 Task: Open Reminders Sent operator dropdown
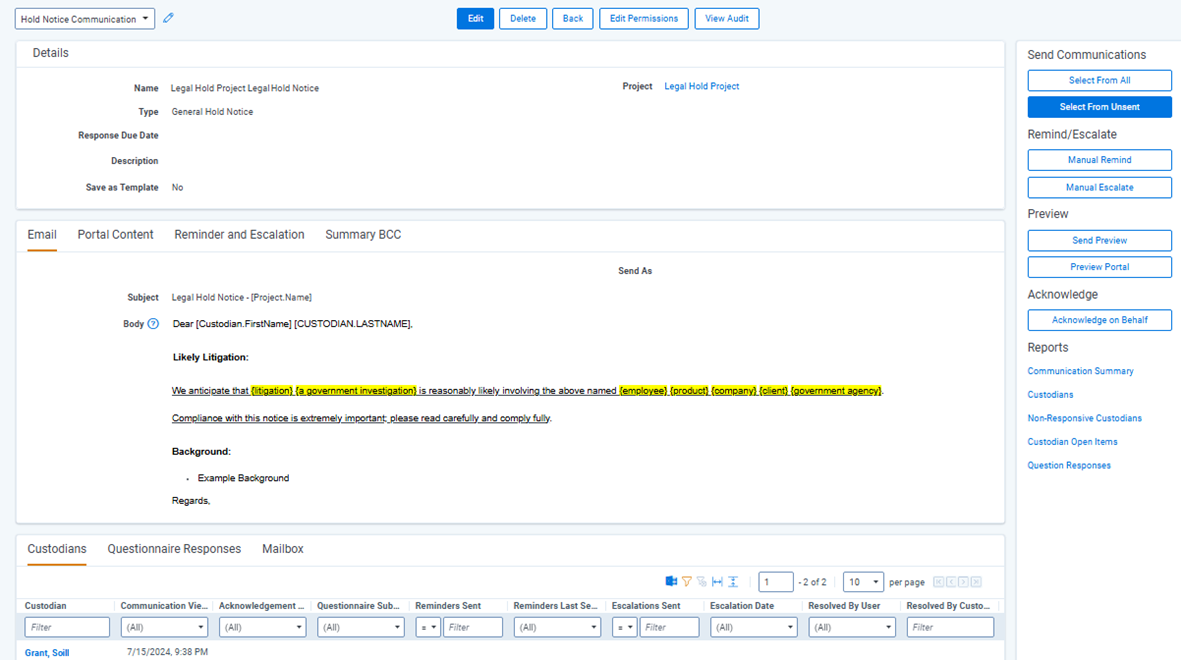pyautogui.click(x=428, y=627)
